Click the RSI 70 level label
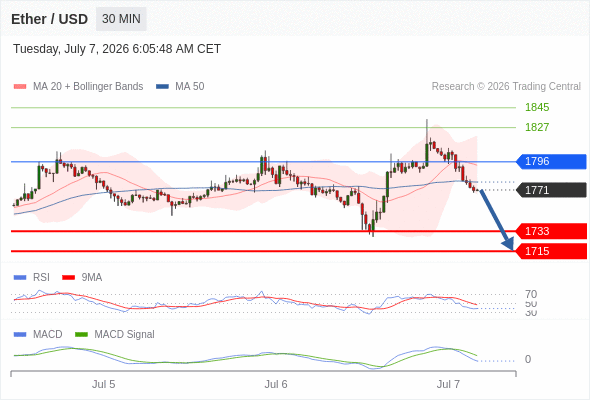The width and height of the screenshot is (590, 400). tap(531, 294)
